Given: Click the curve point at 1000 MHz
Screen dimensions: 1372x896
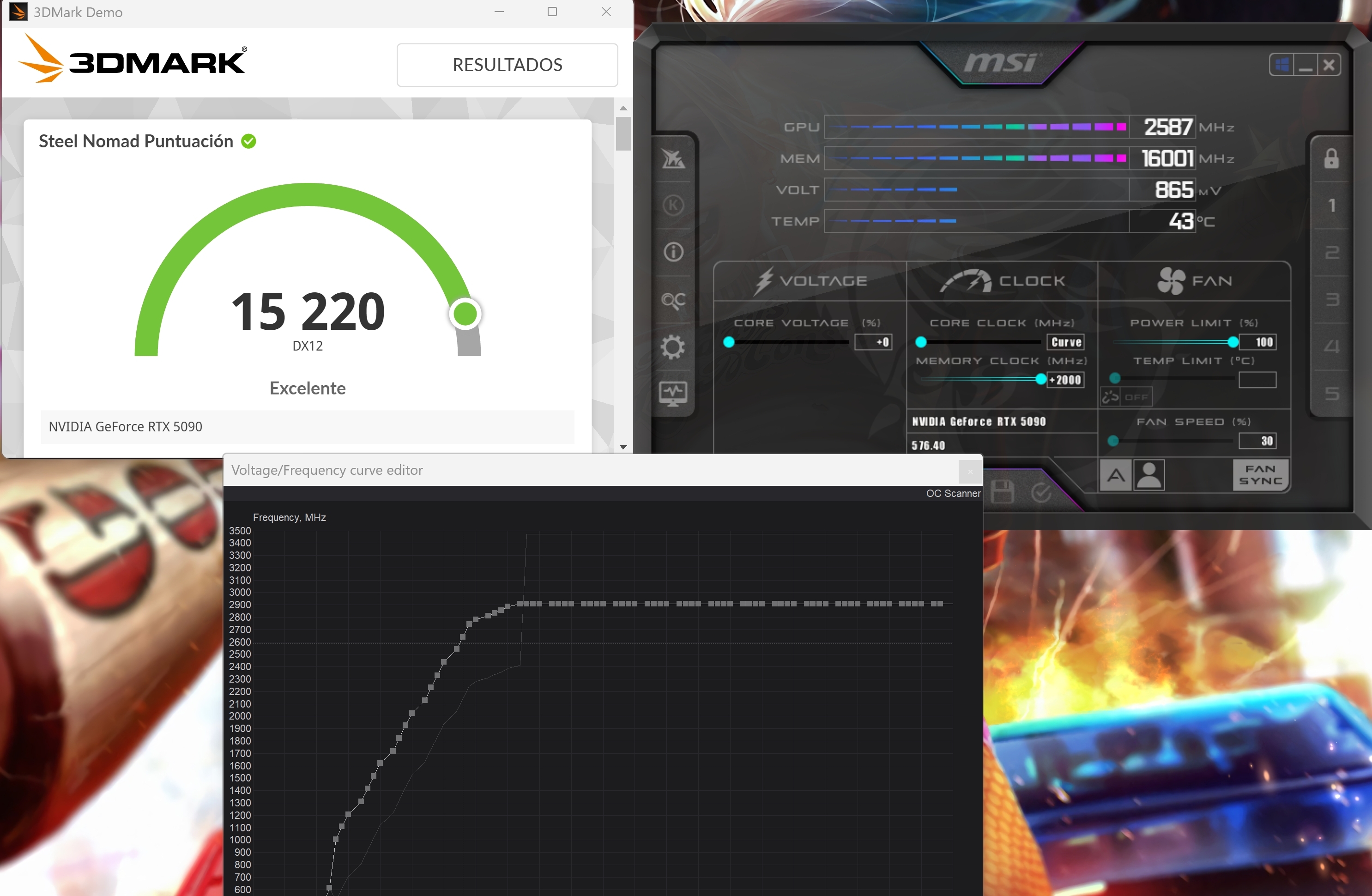Looking at the screenshot, I should pos(336,839).
